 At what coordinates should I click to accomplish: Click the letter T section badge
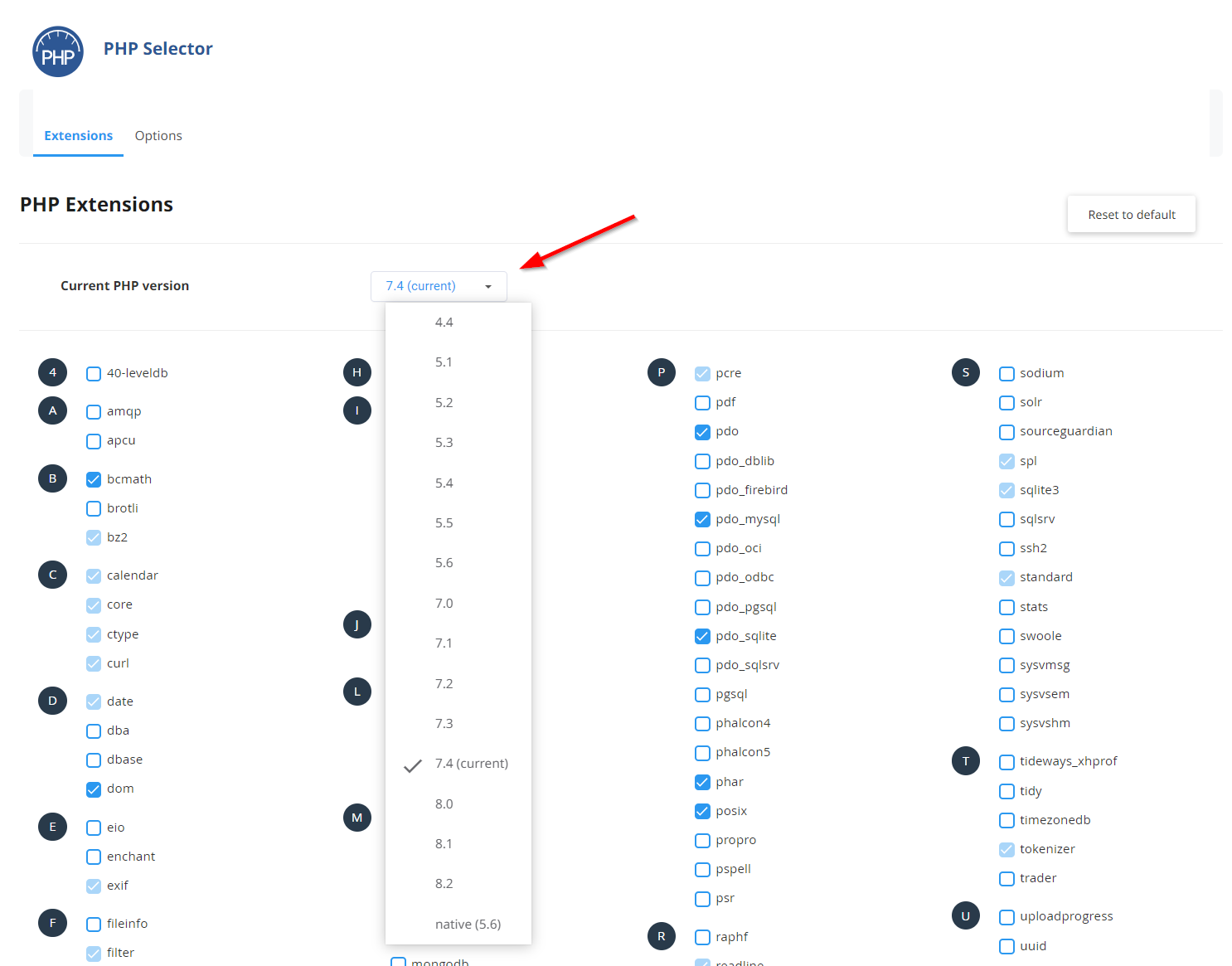coord(965,761)
